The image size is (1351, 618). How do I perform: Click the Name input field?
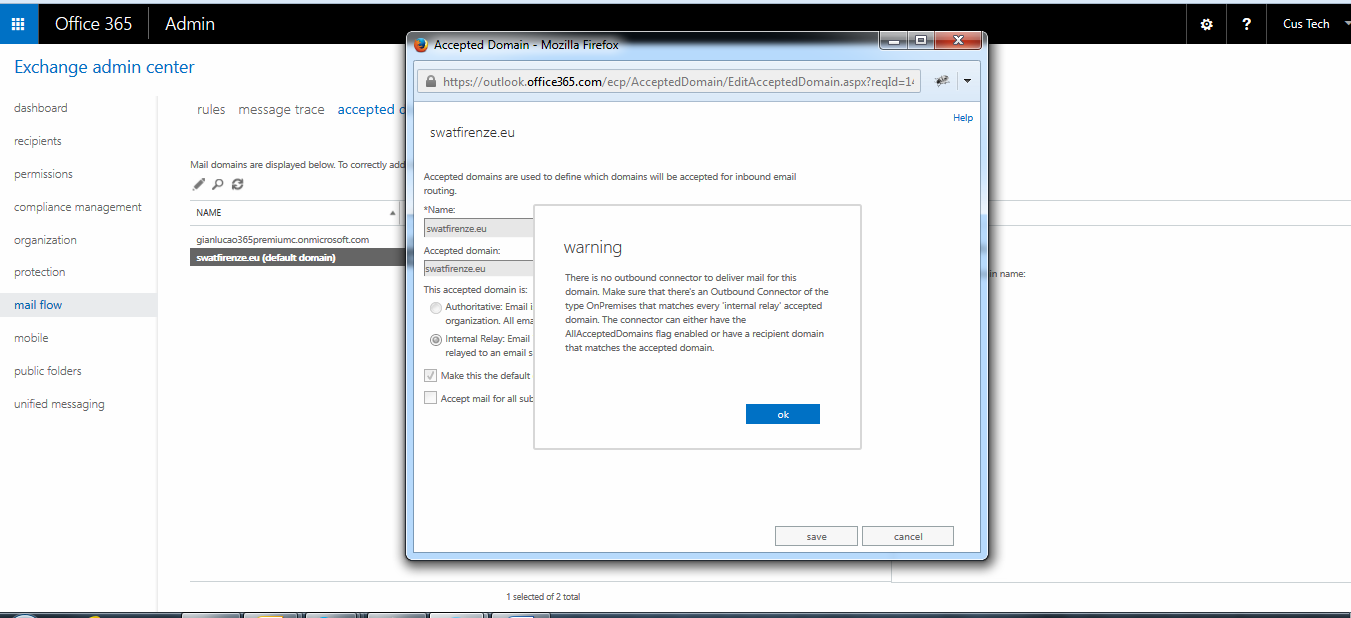point(479,228)
